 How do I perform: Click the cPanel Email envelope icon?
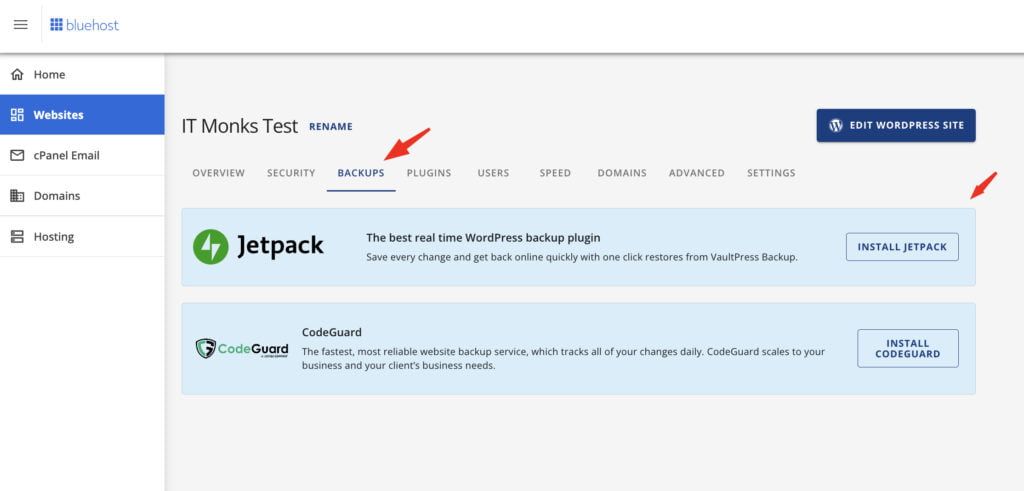pyautogui.click(x=18, y=155)
